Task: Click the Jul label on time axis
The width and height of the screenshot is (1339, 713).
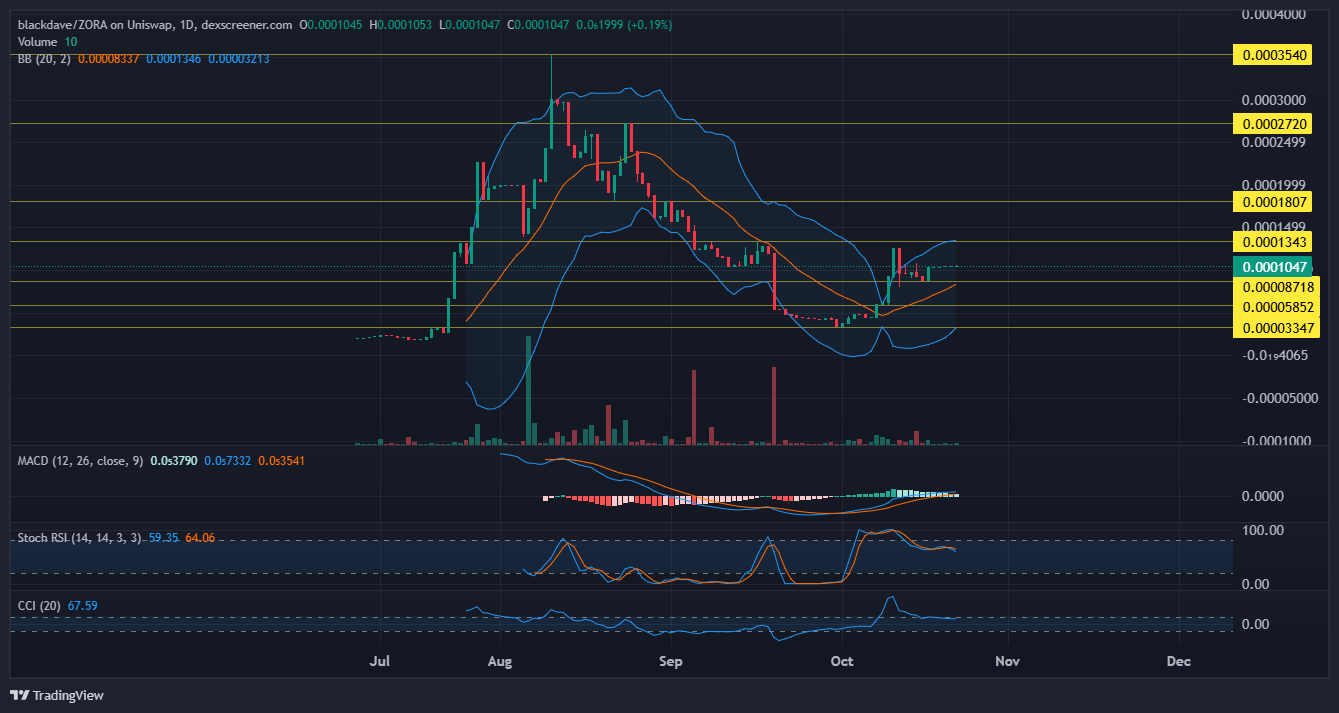Action: click(379, 661)
